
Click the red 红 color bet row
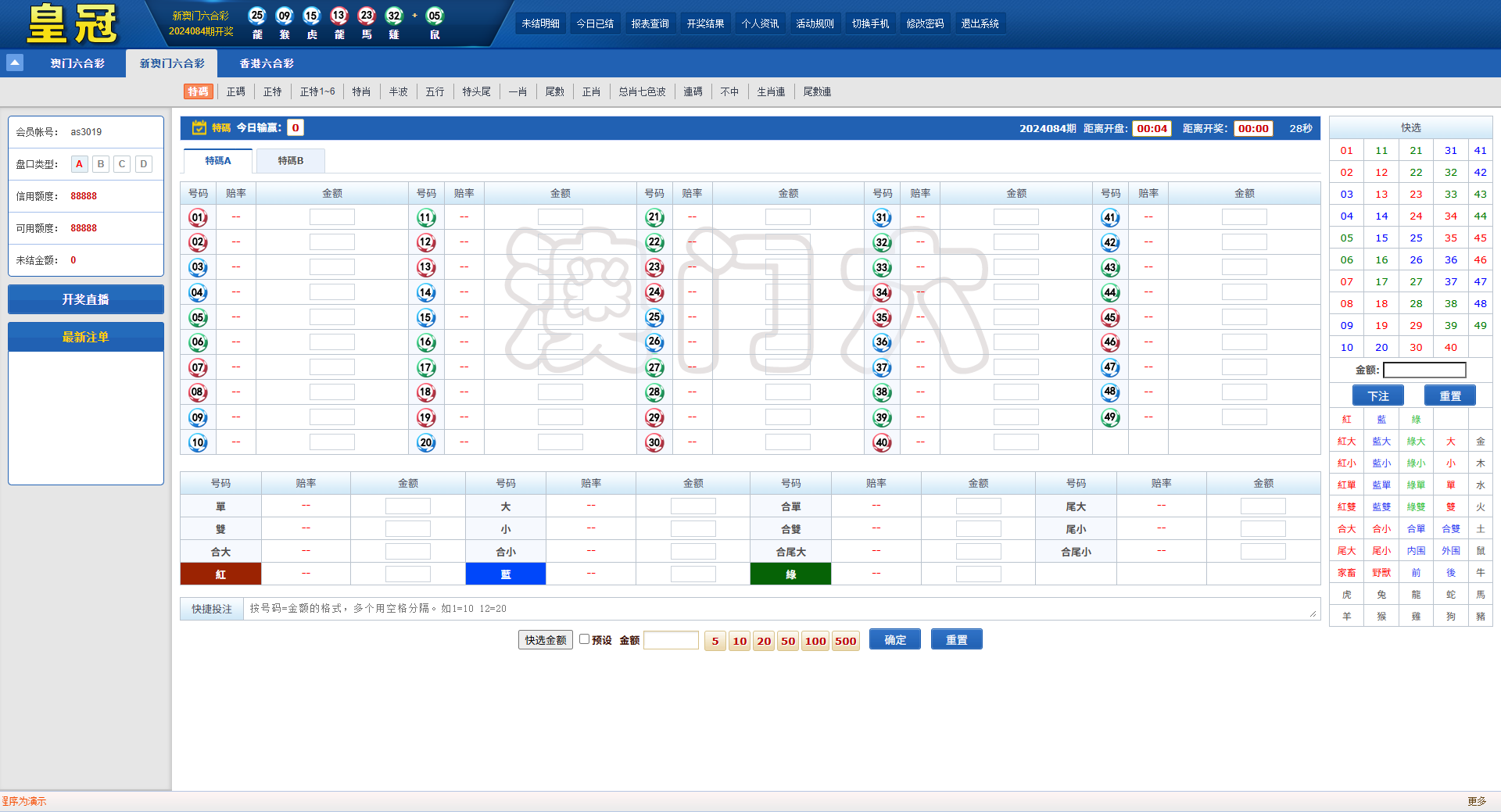tap(221, 574)
